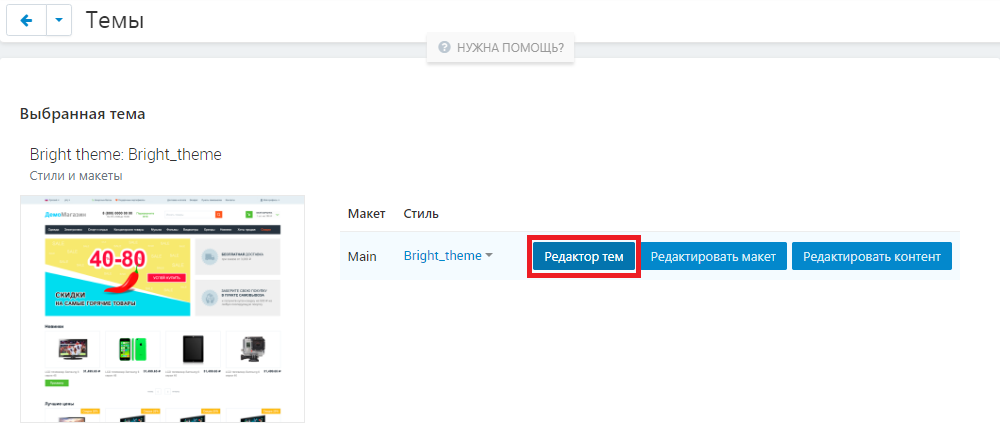Click the action camera product in theme preview
The image size is (1000, 436).
(x=252, y=350)
